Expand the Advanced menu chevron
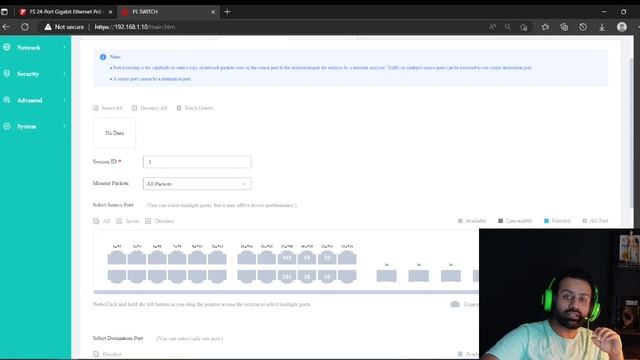 (64, 100)
